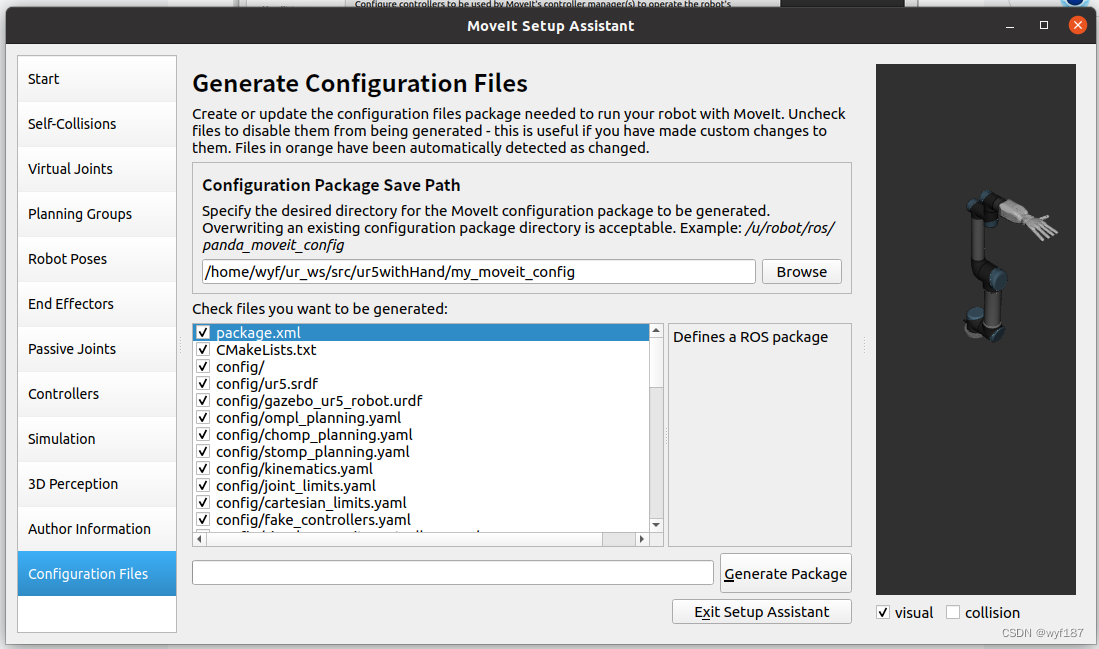Click Generate Package button

(x=785, y=574)
